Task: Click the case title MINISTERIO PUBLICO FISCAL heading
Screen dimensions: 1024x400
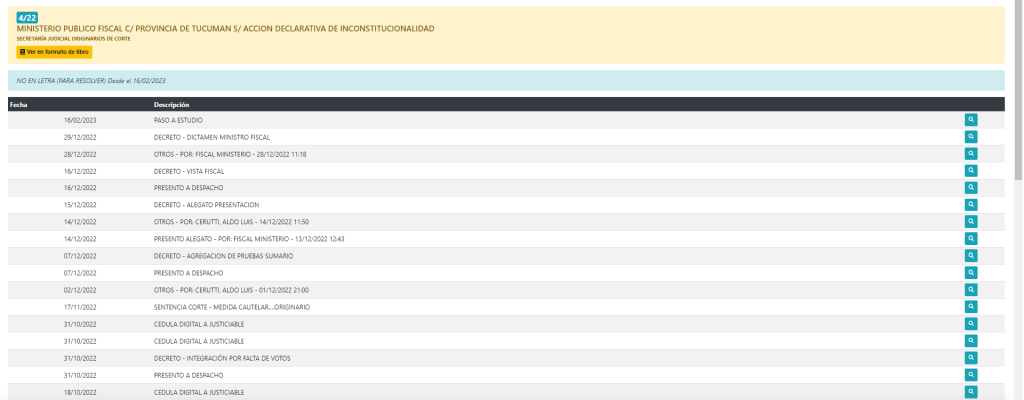Action: [225, 29]
